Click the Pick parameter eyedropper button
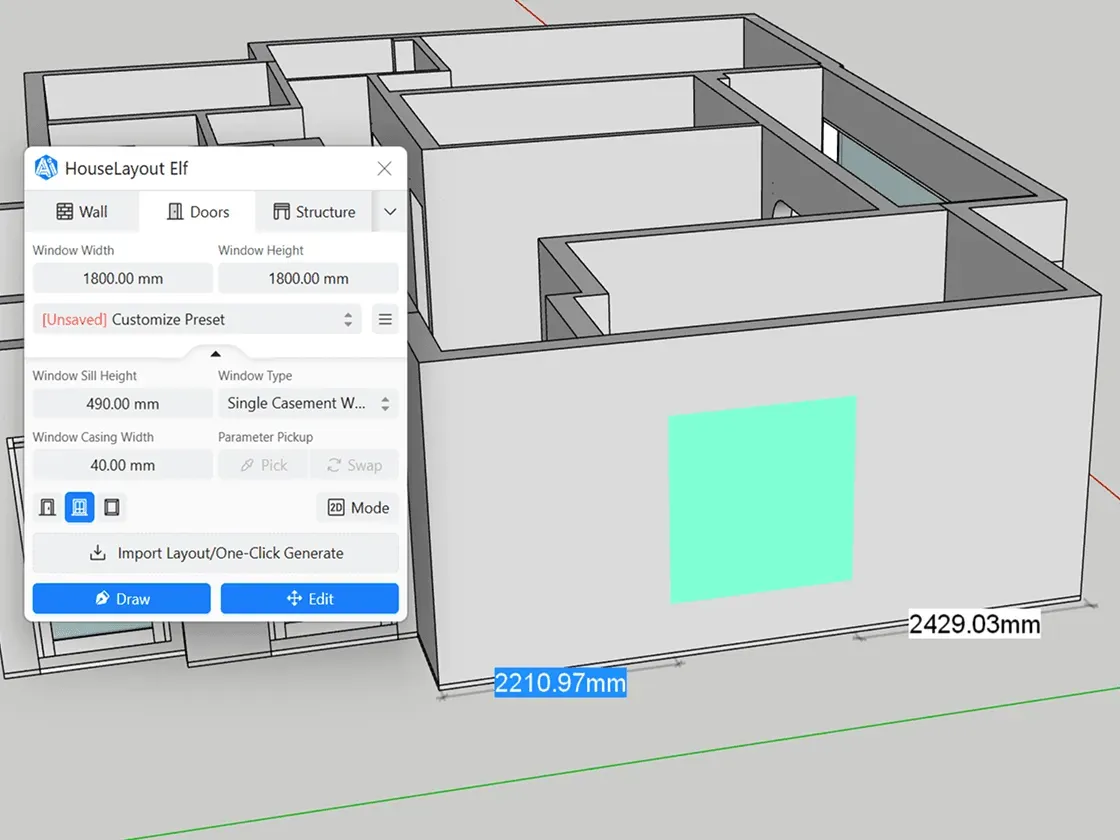 tap(262, 465)
